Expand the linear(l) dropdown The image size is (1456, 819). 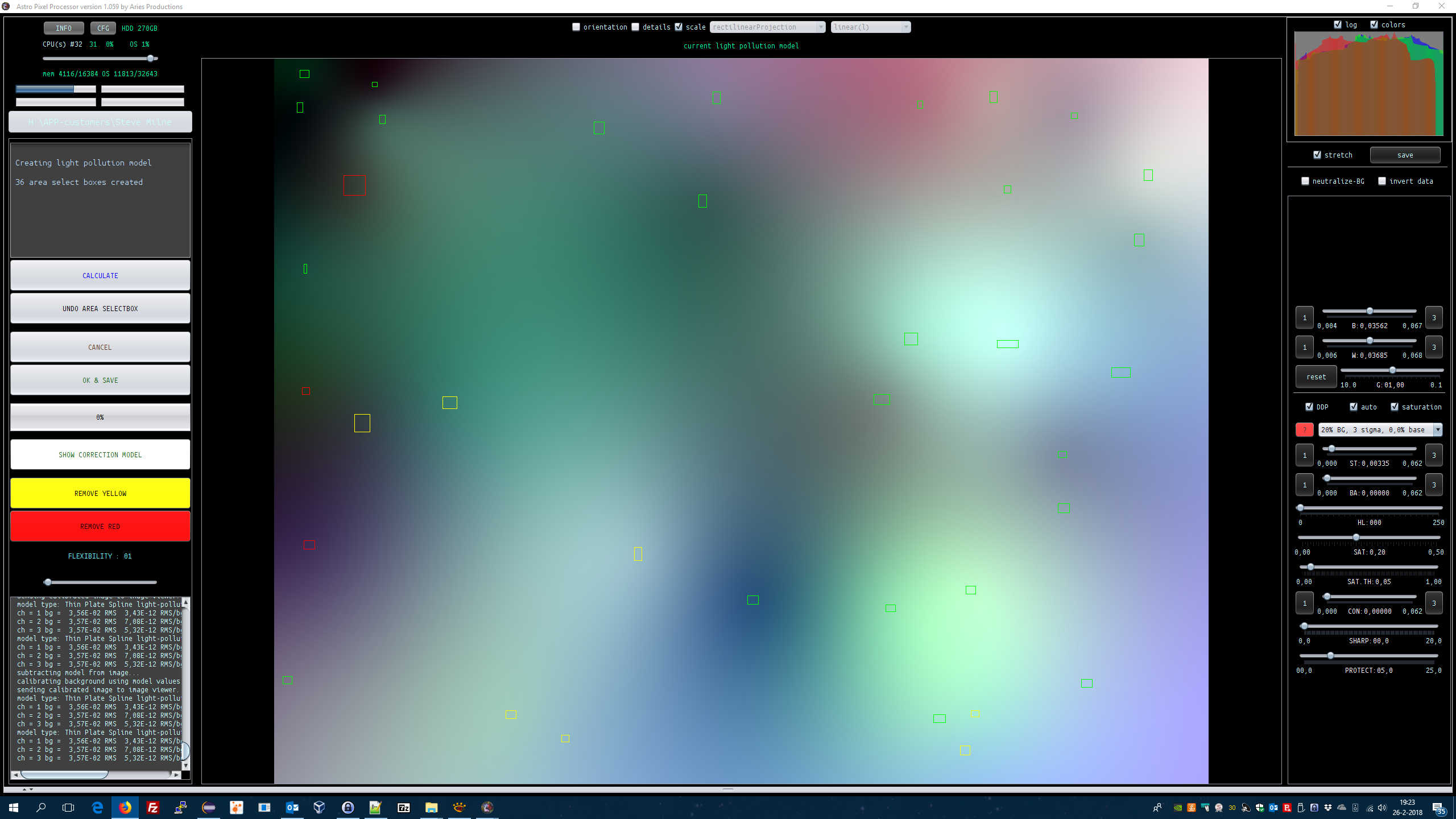870,27
